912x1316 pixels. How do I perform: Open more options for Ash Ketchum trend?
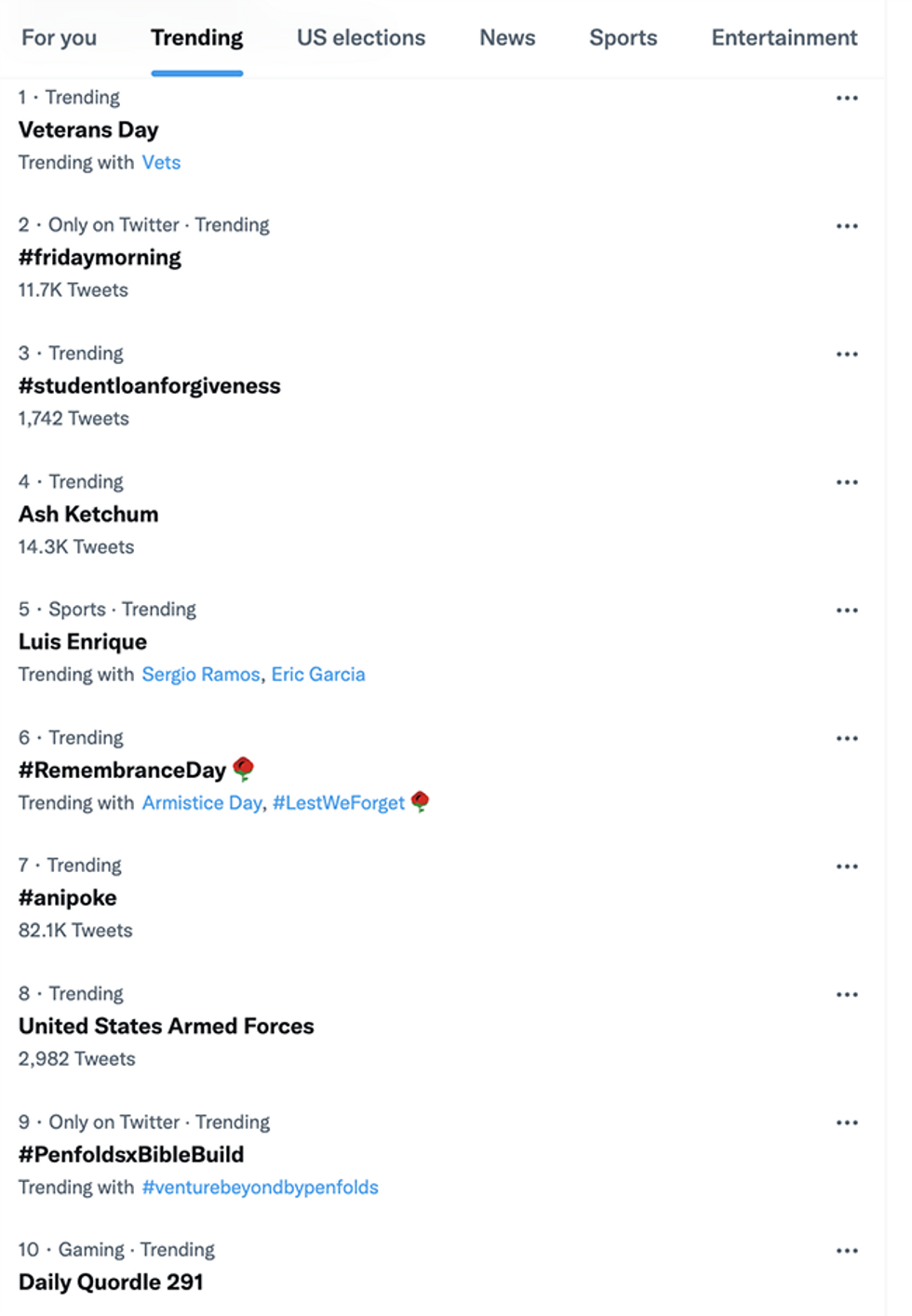847,482
